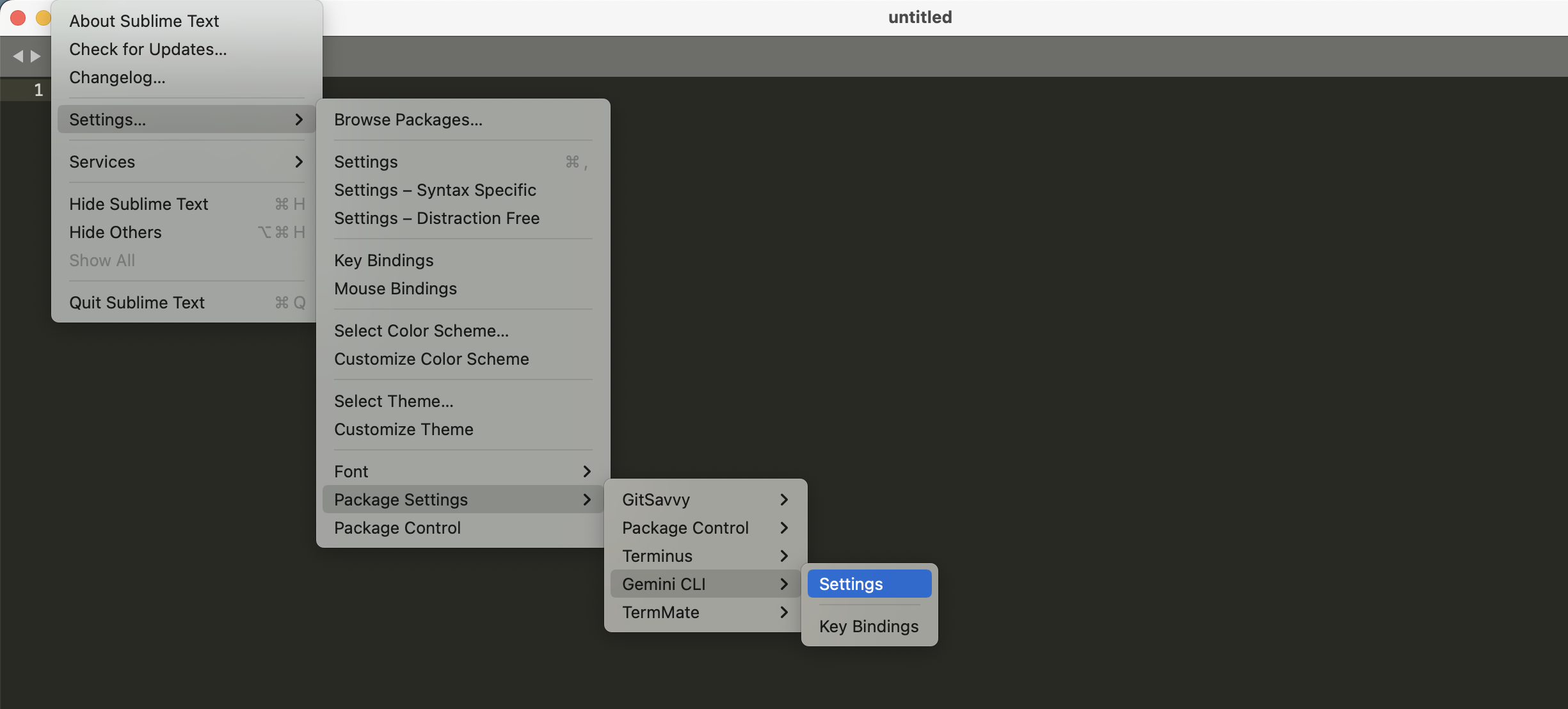Viewport: 1568px width, 709px height.
Task: Open Settings – Distraction Free
Action: [436, 218]
